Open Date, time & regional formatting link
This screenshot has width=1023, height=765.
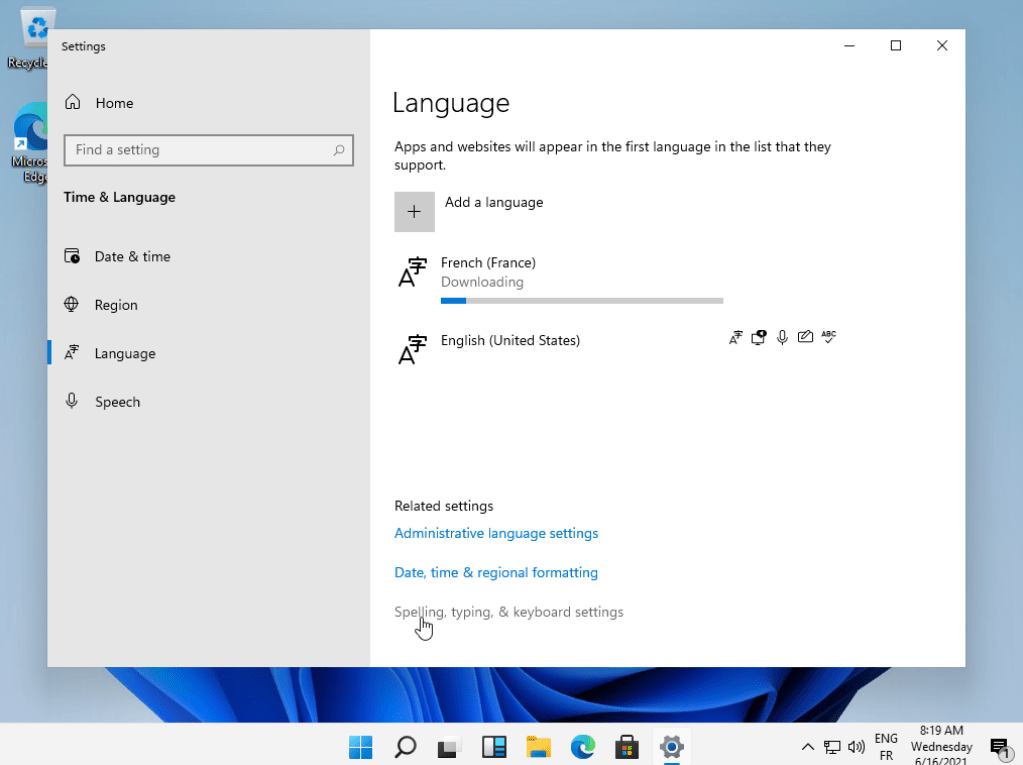pos(496,573)
